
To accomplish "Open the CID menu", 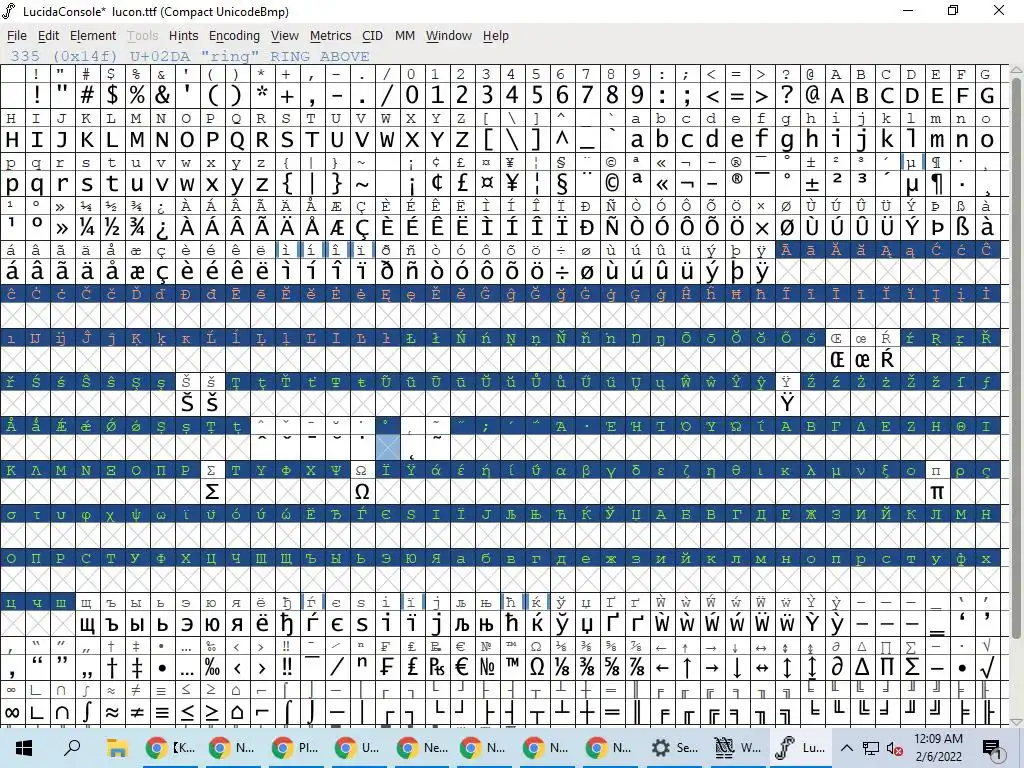I will click(372, 36).
